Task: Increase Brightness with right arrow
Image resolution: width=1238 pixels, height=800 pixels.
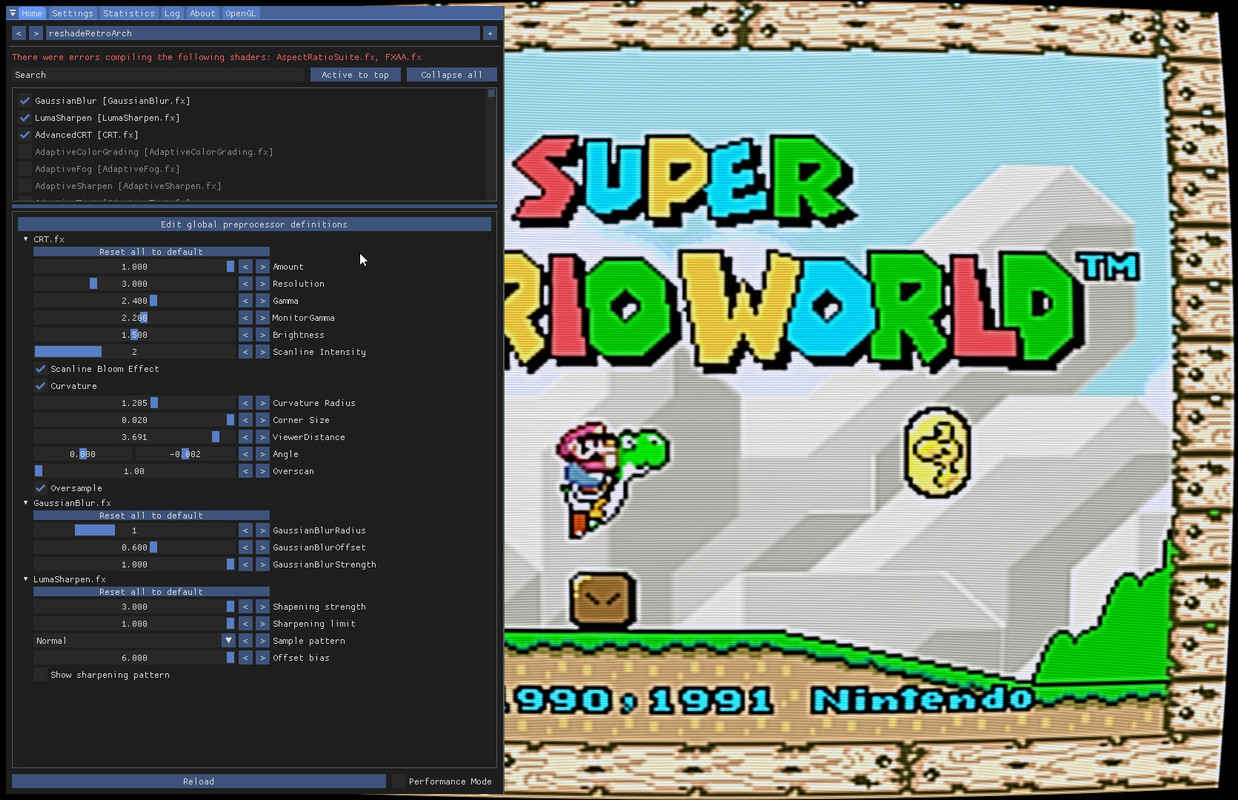Action: pyautogui.click(x=262, y=335)
